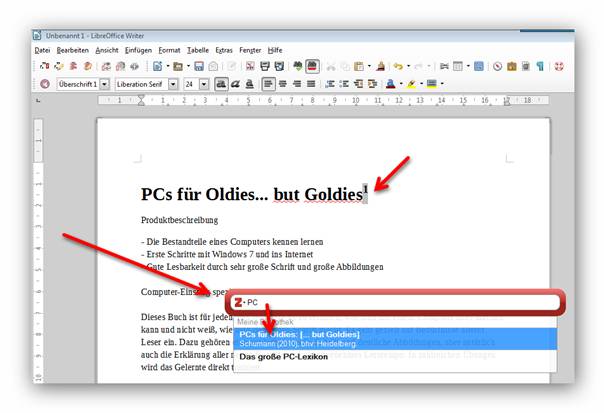604x413 pixels.
Task: Click the Open folder icon
Action: [x=178, y=66]
